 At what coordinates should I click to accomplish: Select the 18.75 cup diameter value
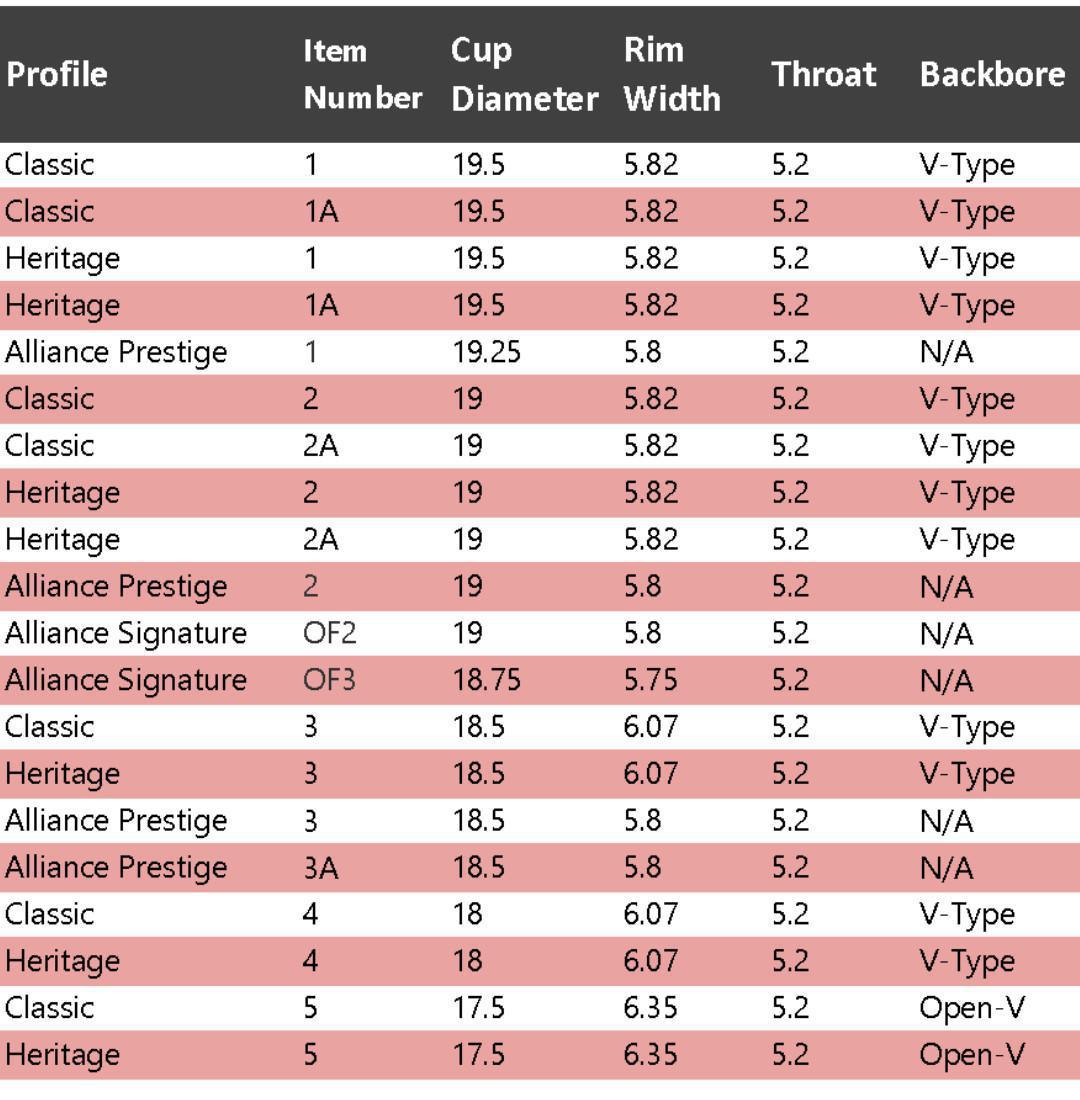486,680
